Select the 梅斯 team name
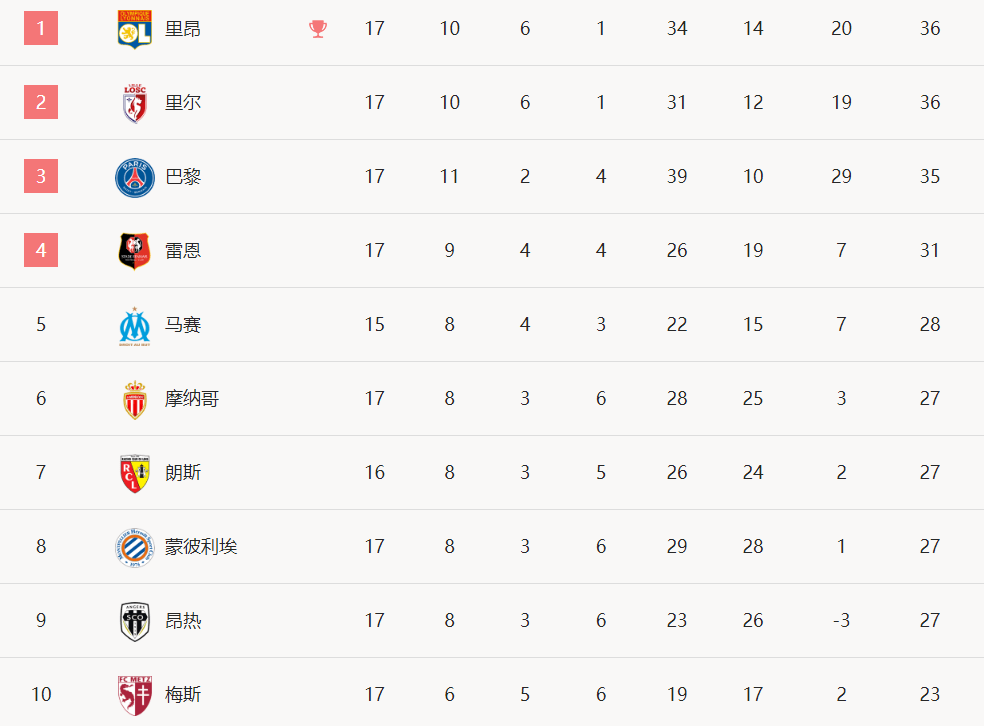Image resolution: width=984 pixels, height=726 pixels. pos(183,695)
